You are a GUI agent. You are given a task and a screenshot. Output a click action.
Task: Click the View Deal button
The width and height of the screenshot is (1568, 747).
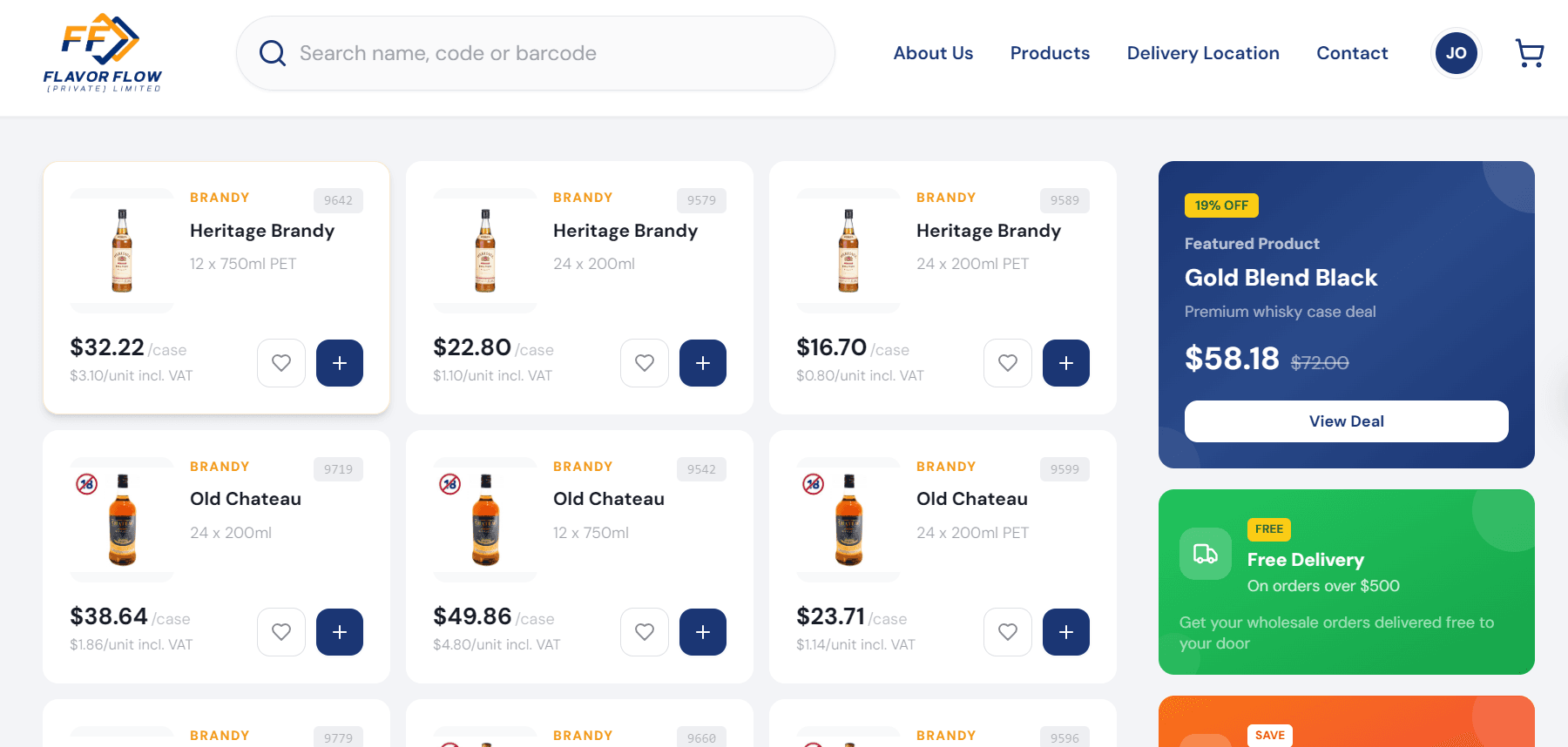pyautogui.click(x=1346, y=421)
